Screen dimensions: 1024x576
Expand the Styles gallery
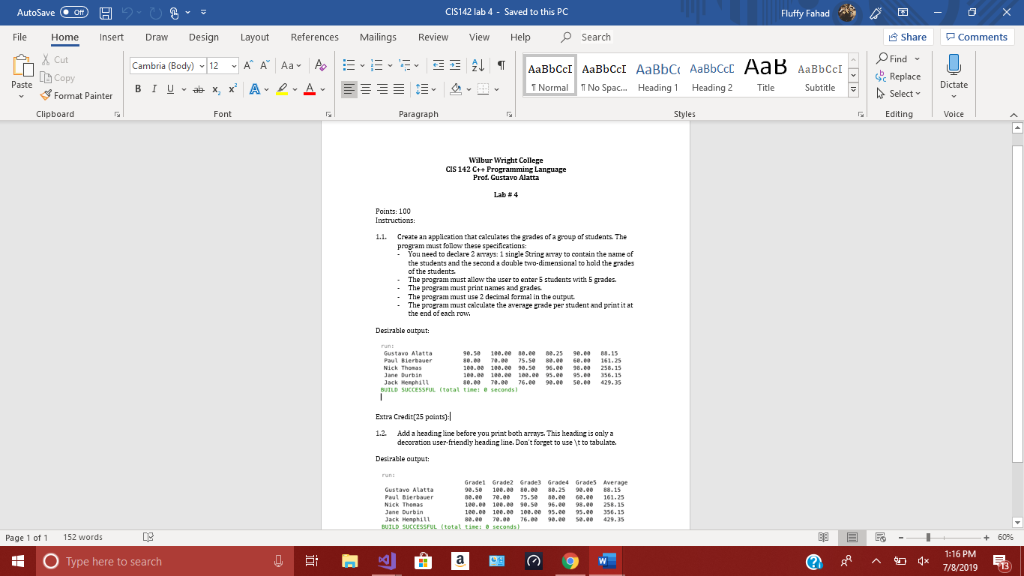click(853, 90)
